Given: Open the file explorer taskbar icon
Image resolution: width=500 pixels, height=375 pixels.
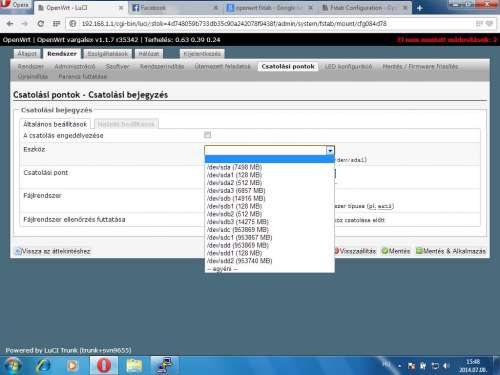Looking at the screenshot, I should click(x=134, y=365).
